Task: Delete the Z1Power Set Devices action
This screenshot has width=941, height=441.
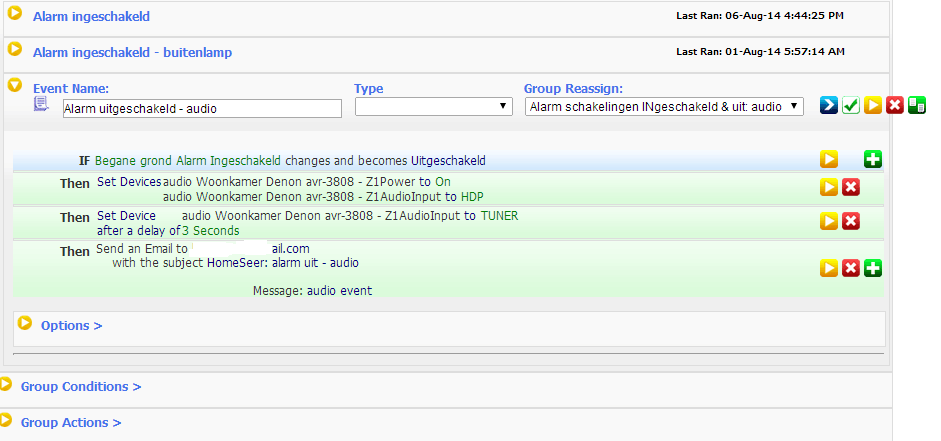Action: coord(851,187)
